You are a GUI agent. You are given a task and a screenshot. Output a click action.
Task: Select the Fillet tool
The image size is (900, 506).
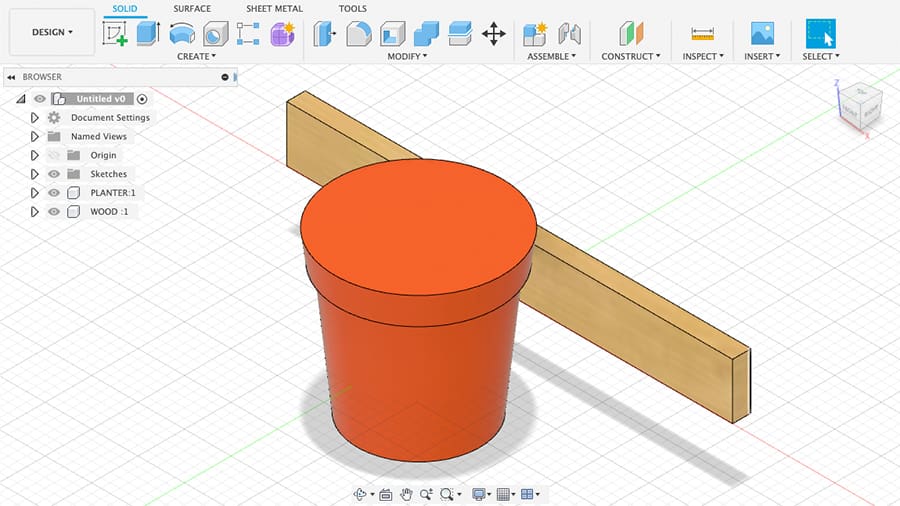(x=358, y=33)
